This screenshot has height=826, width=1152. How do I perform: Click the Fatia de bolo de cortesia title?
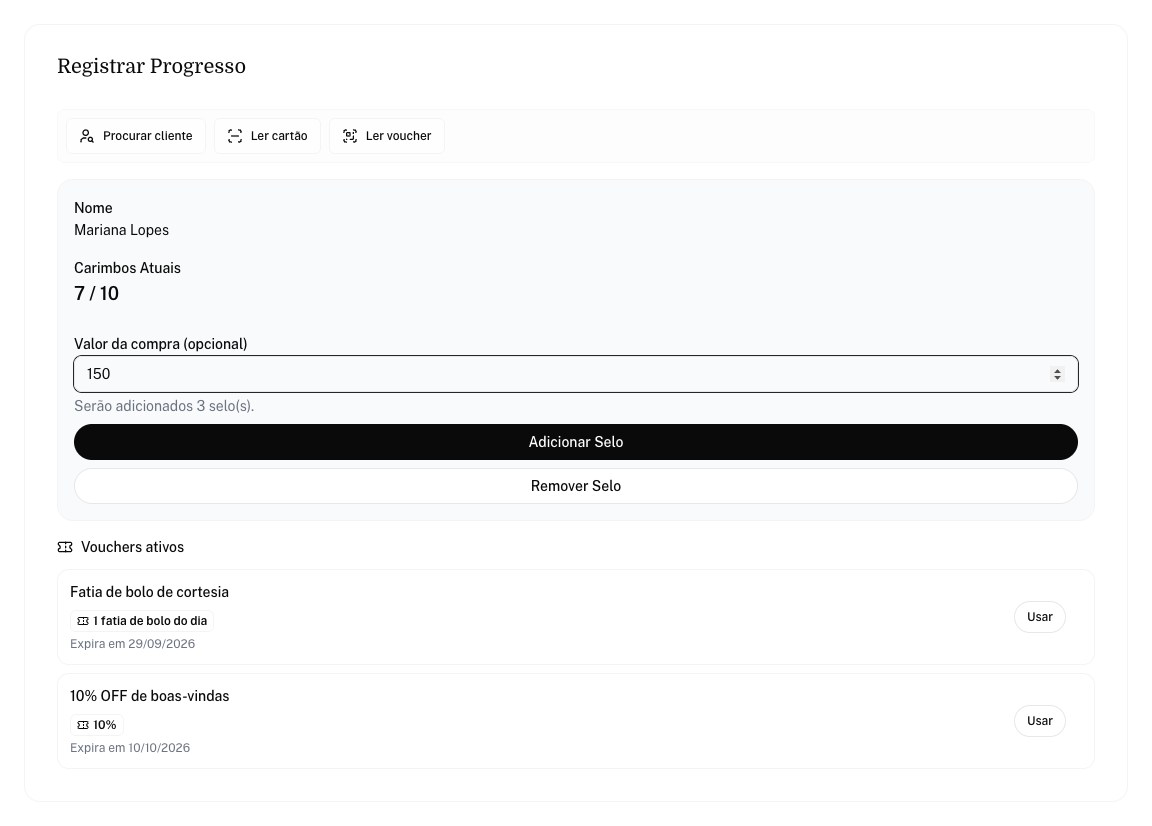point(149,592)
